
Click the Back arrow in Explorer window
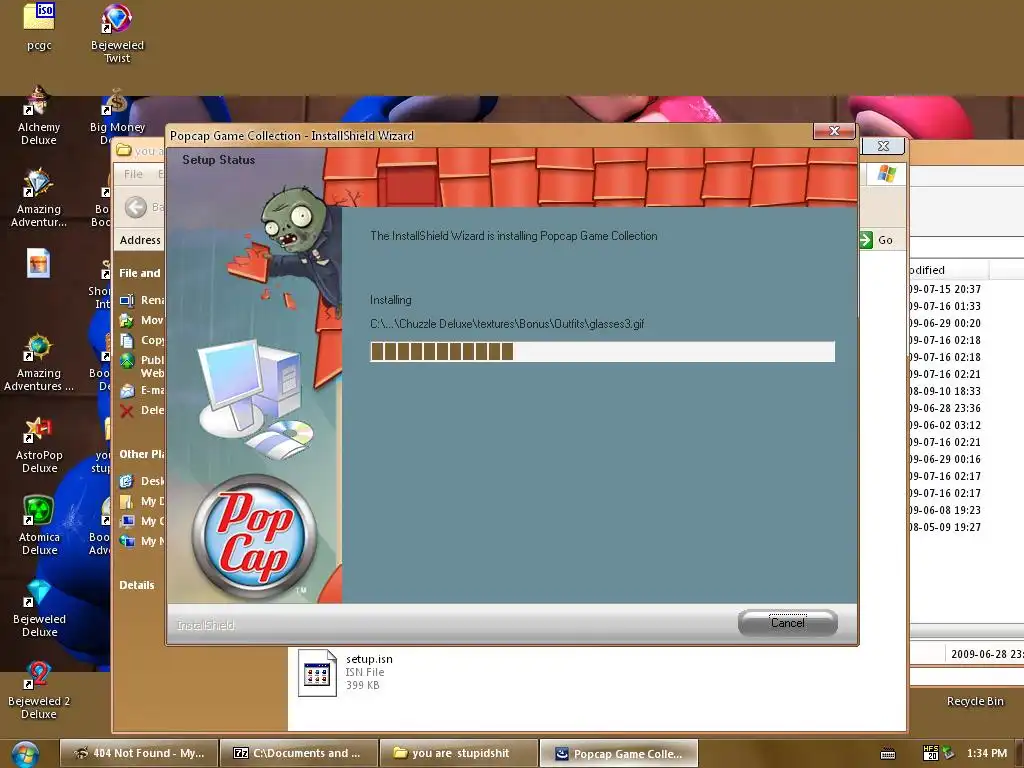[x=136, y=207]
